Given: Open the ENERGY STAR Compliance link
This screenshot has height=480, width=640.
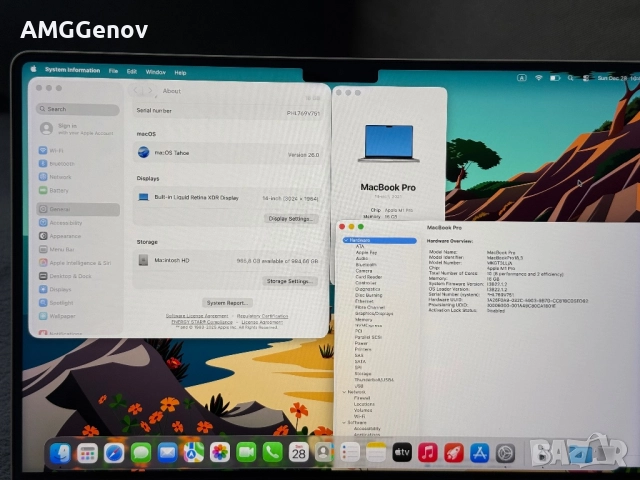Looking at the screenshot, I should pos(202,322).
